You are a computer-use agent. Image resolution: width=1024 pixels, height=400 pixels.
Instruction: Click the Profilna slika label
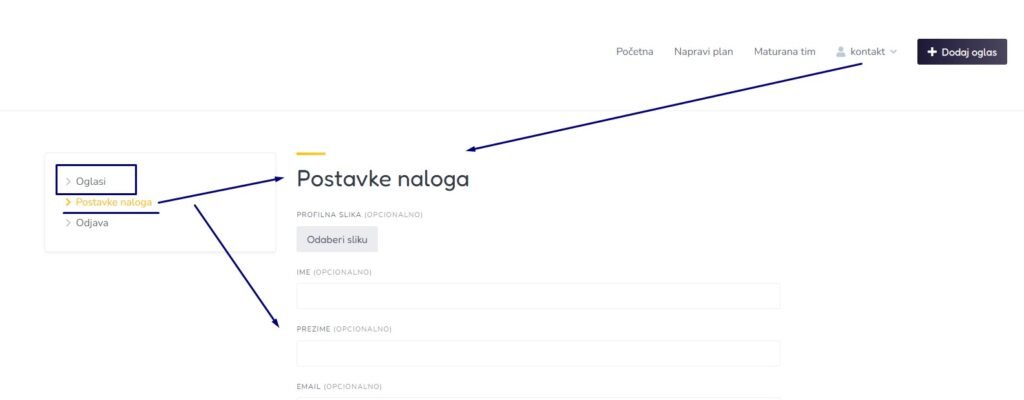[359, 214]
